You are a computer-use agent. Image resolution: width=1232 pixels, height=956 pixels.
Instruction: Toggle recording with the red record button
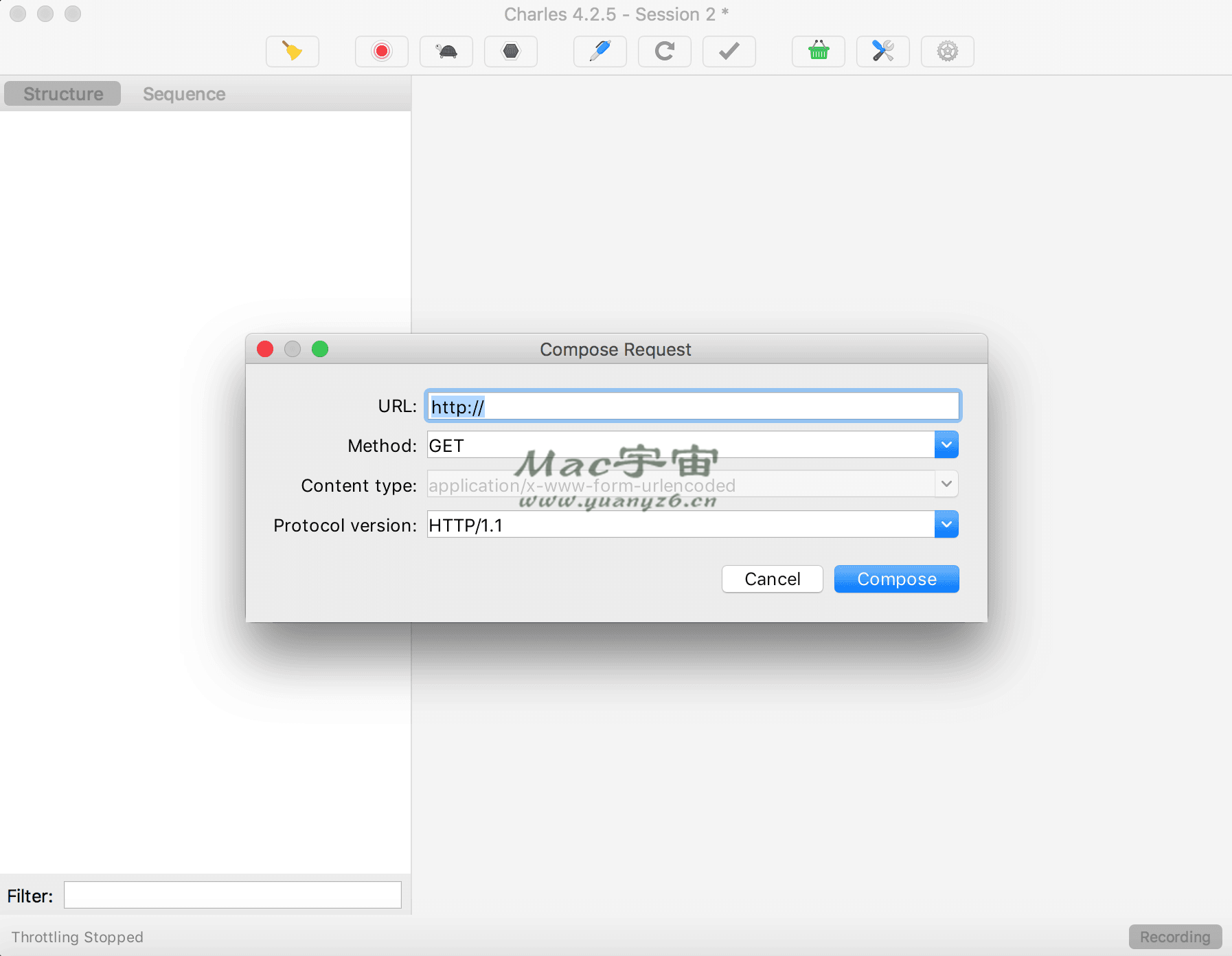point(382,52)
